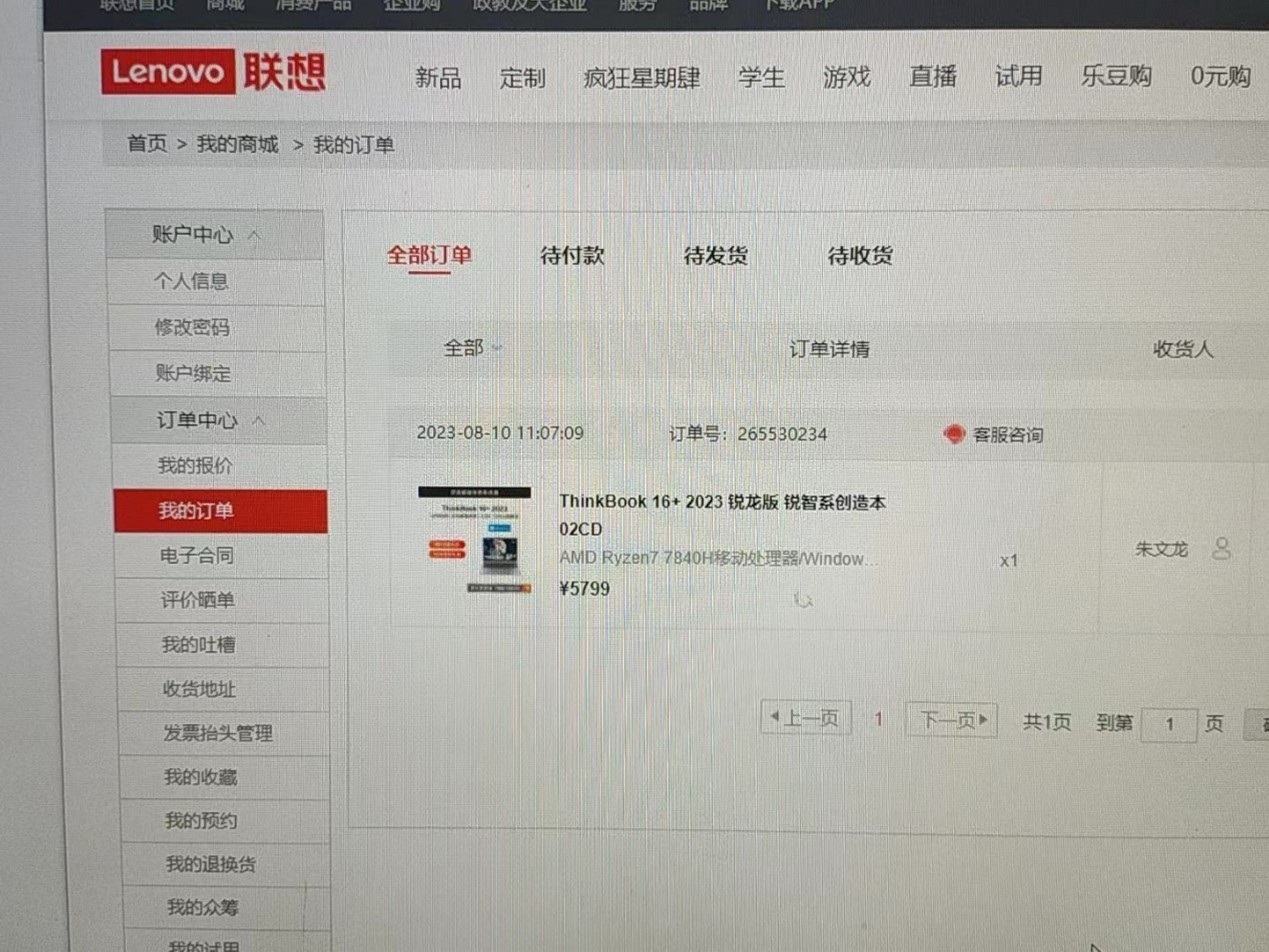Click the price ¥5799
This screenshot has width=1269, height=952.
pos(584,589)
